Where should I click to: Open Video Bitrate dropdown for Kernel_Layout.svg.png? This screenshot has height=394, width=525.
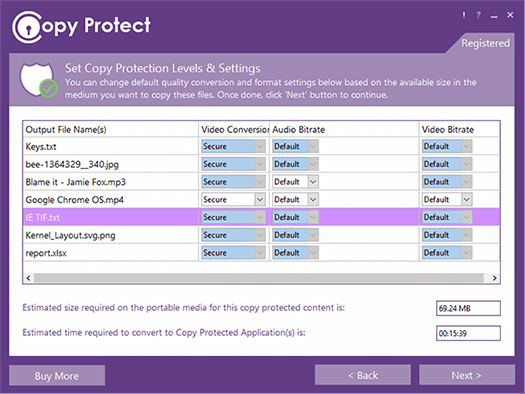[447, 235]
